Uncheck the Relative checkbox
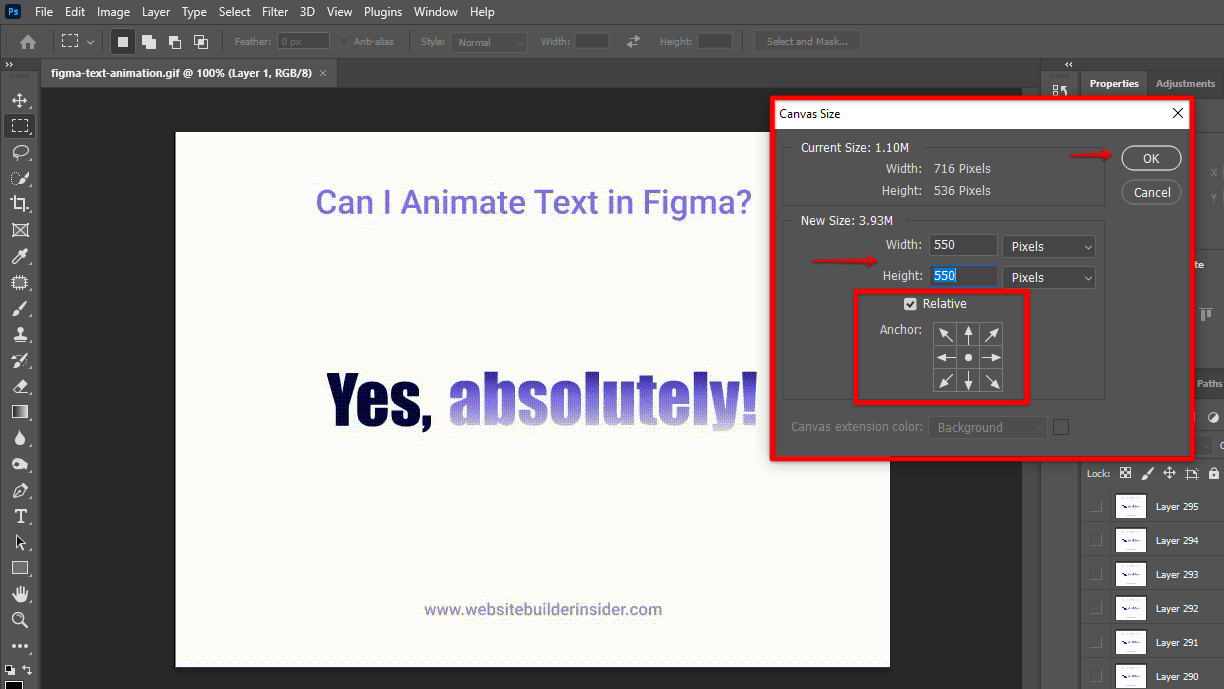 pyautogui.click(x=910, y=303)
